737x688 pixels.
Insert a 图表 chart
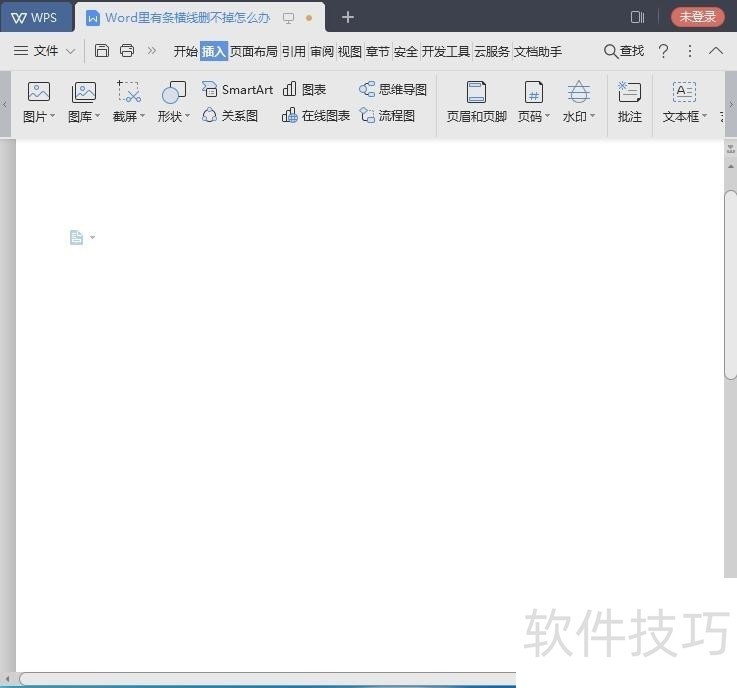[x=305, y=89]
